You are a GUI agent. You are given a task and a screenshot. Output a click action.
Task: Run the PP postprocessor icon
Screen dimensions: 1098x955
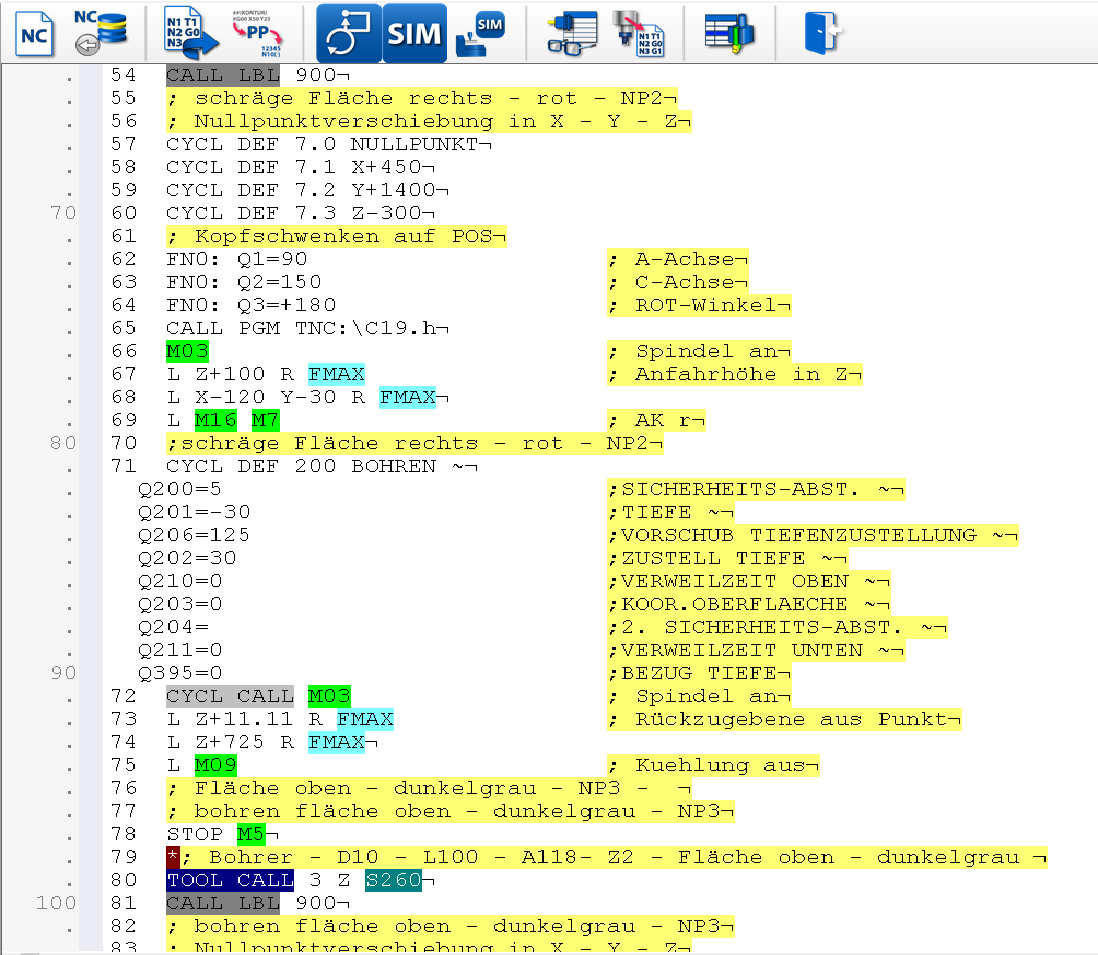click(x=256, y=33)
